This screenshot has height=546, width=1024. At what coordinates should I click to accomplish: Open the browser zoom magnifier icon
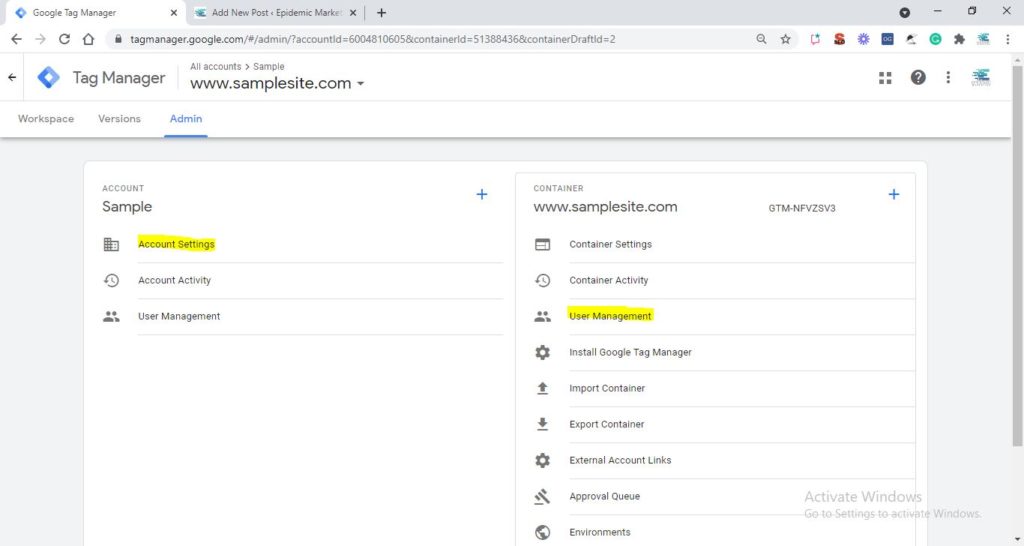pyautogui.click(x=761, y=39)
